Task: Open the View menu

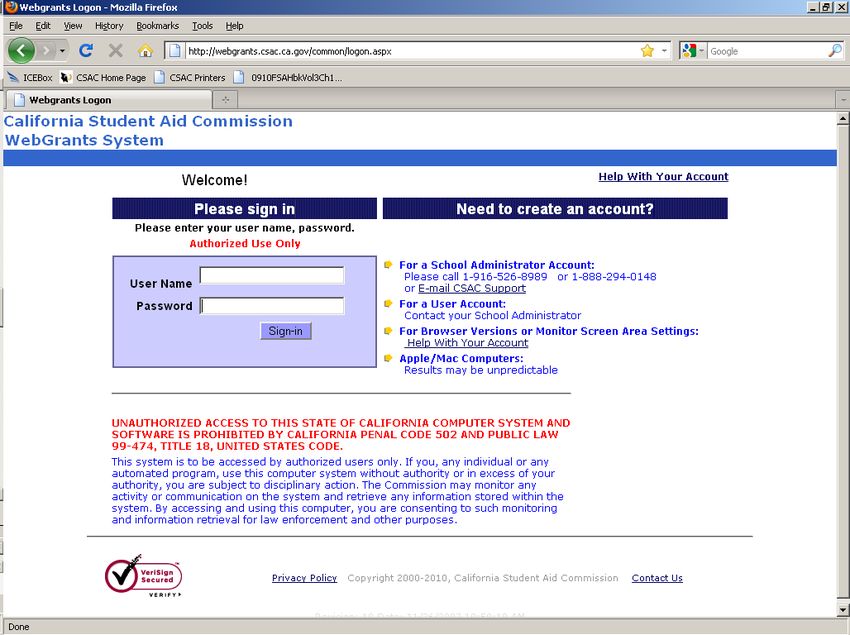Action: 73,25
